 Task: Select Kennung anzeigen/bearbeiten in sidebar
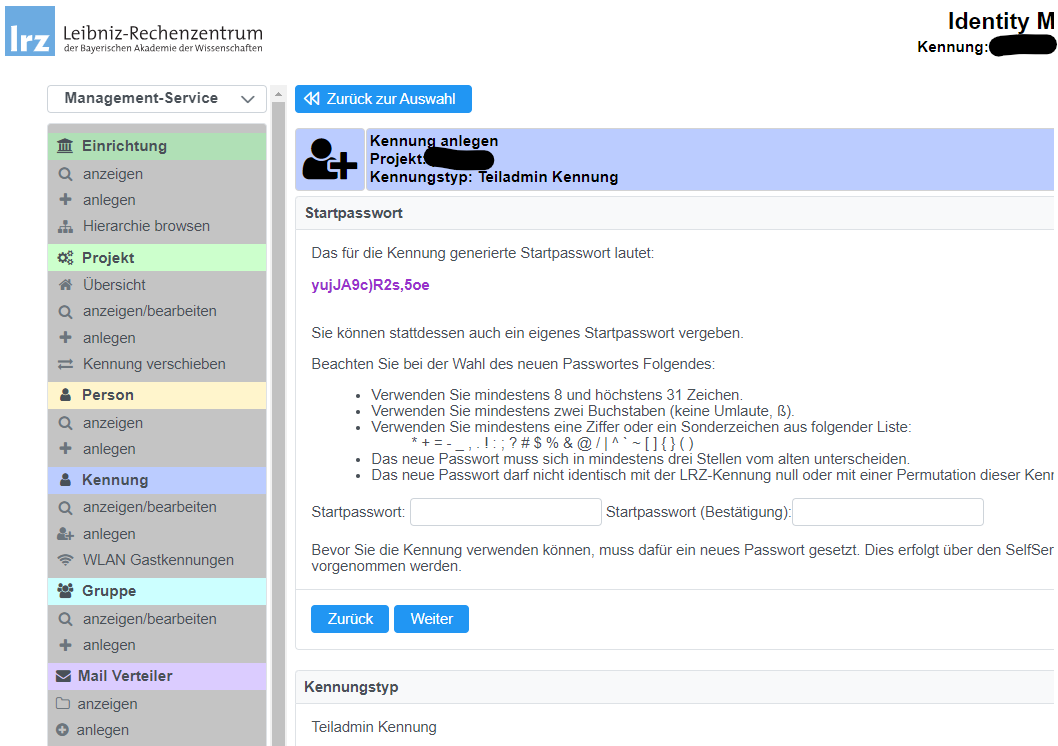point(149,507)
